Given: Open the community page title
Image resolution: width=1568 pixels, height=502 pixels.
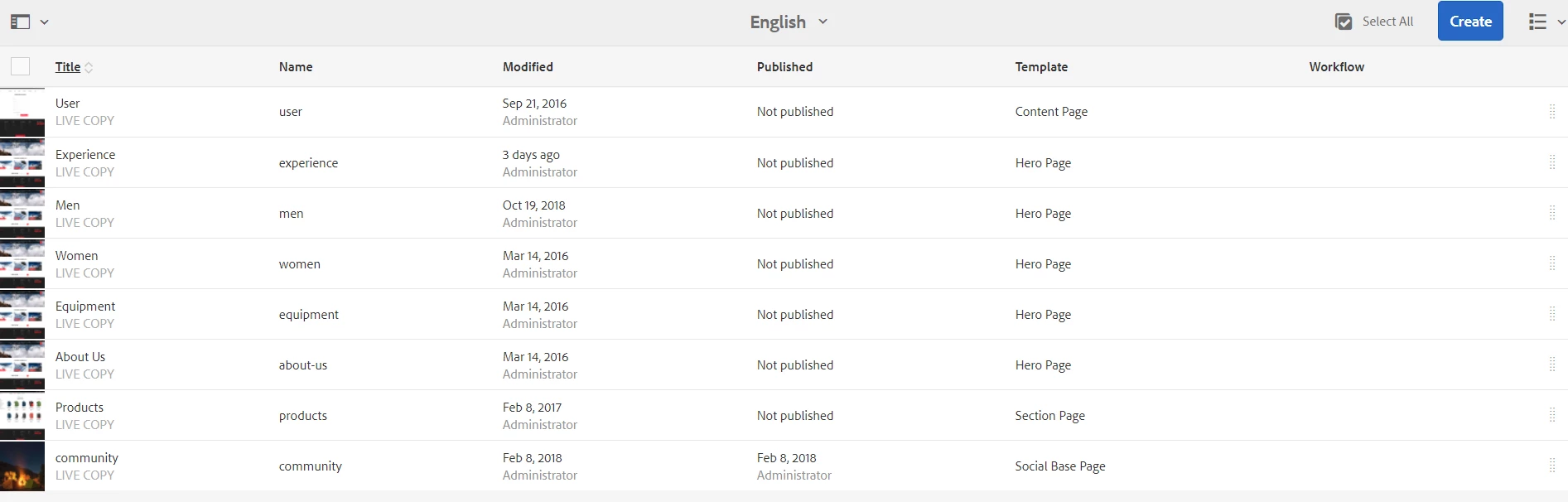Looking at the screenshot, I should point(87,458).
